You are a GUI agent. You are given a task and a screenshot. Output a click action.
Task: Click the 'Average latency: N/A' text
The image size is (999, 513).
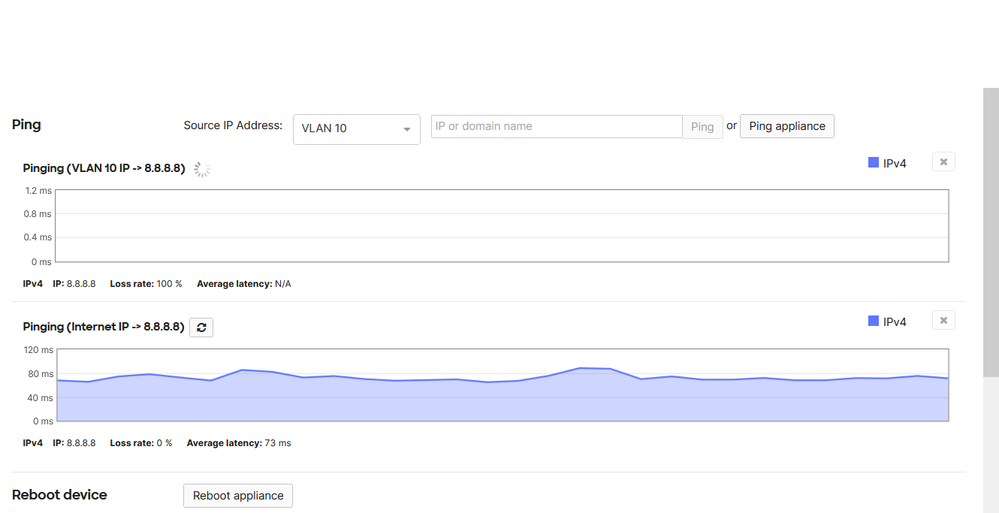click(x=244, y=284)
